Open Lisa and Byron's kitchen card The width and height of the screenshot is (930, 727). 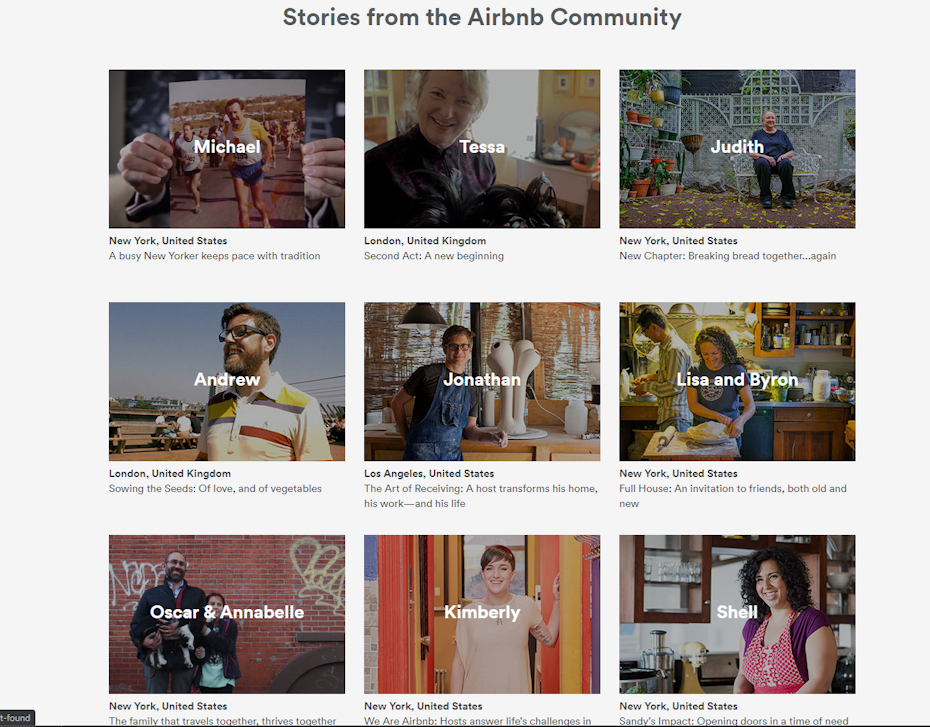pos(737,381)
